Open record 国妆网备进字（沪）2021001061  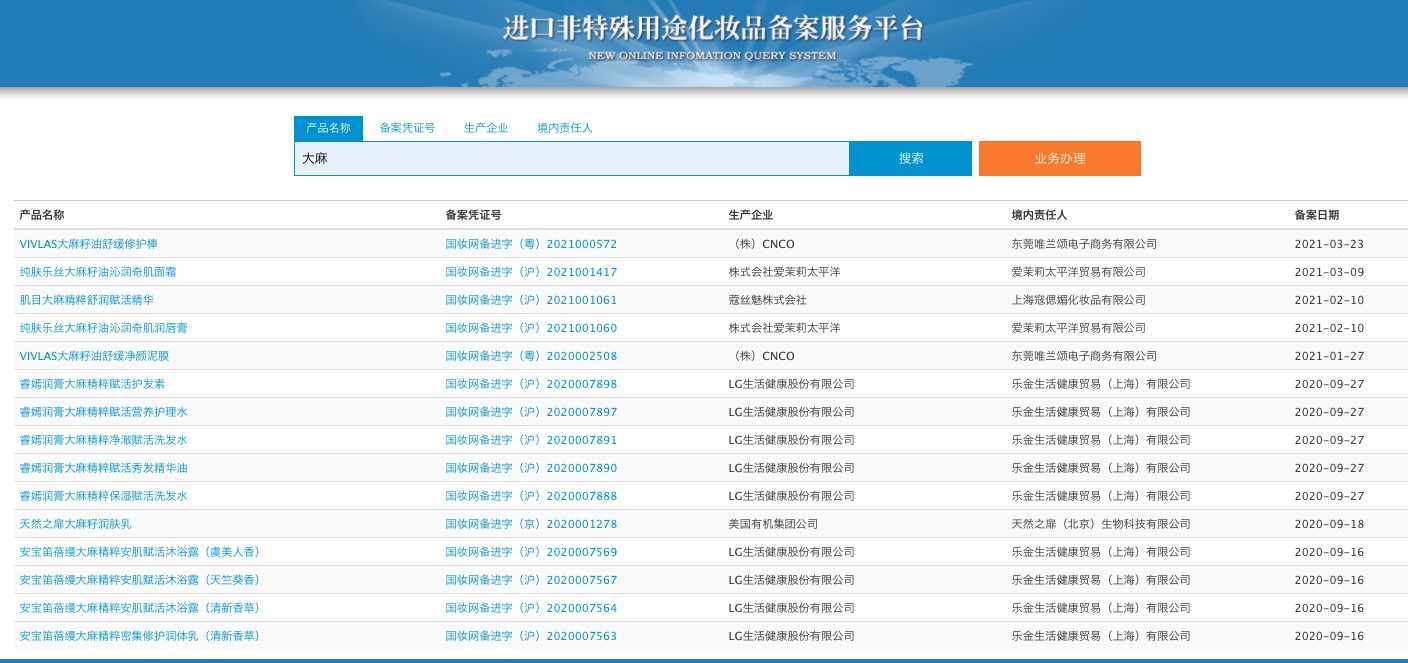coord(531,300)
